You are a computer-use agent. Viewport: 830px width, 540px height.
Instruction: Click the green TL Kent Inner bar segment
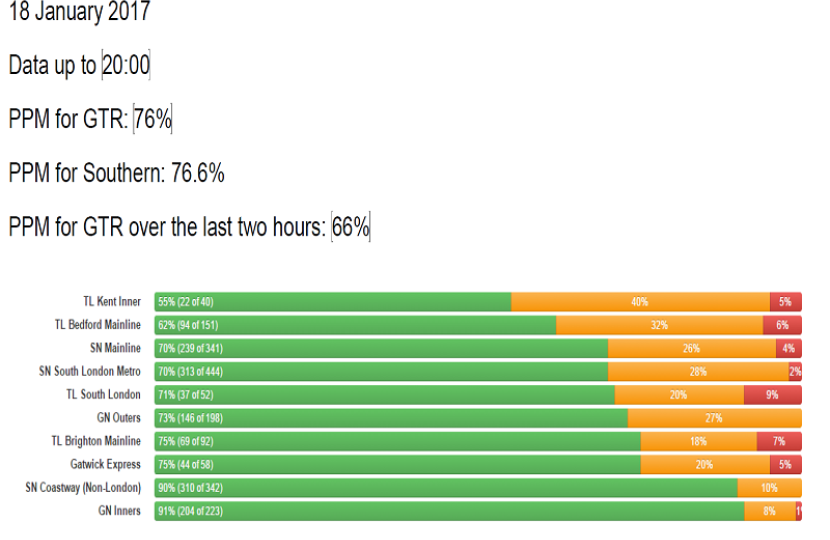333,301
